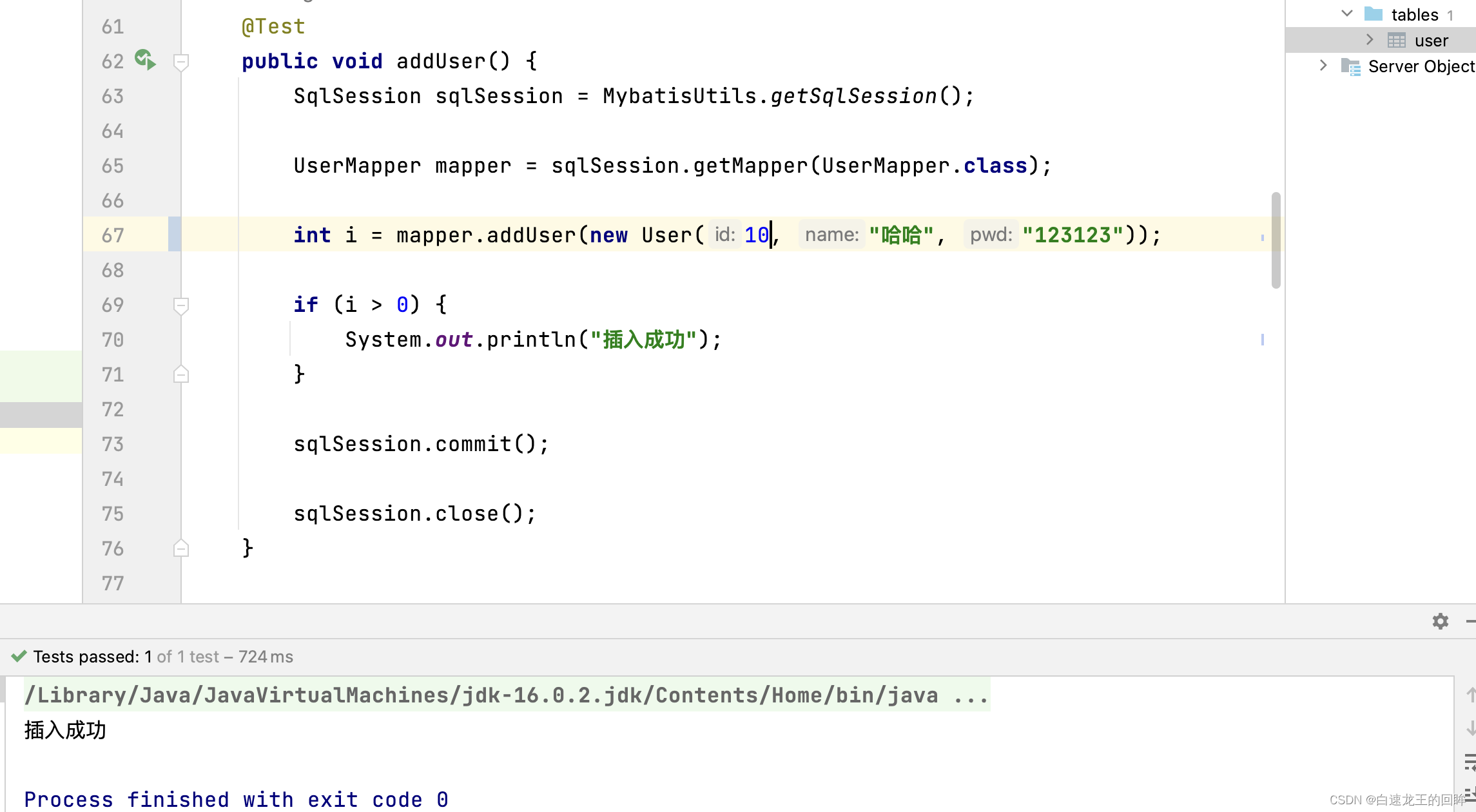Toggle the fold marker at line 71

(181, 374)
